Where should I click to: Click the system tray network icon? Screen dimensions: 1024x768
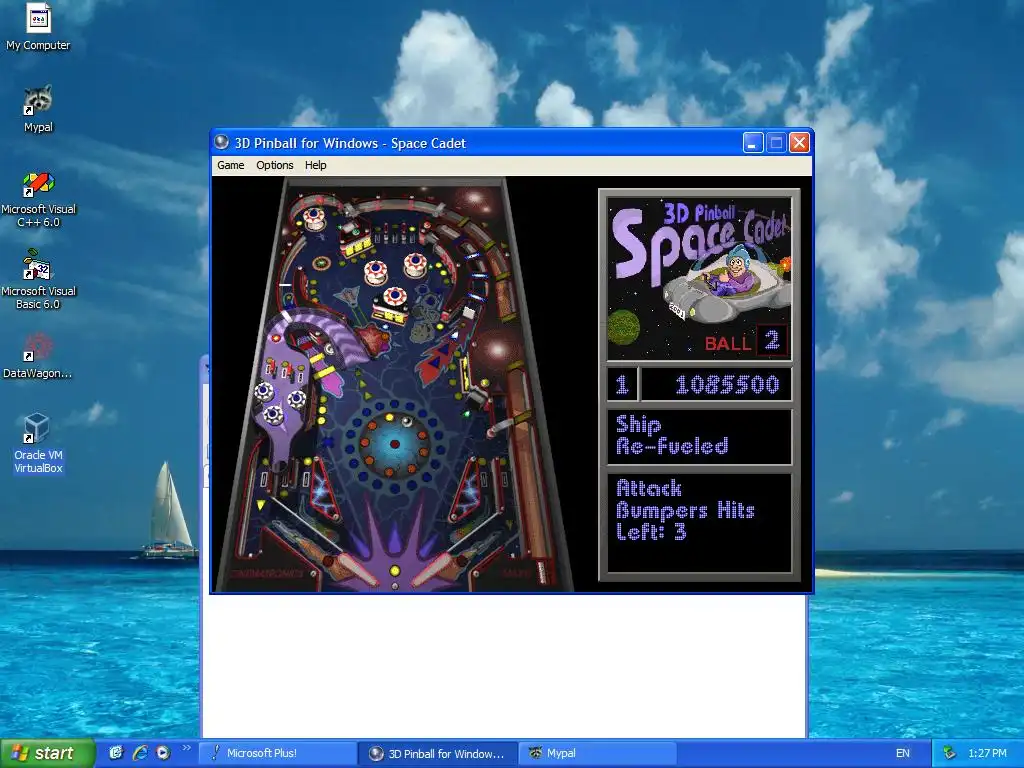click(949, 753)
